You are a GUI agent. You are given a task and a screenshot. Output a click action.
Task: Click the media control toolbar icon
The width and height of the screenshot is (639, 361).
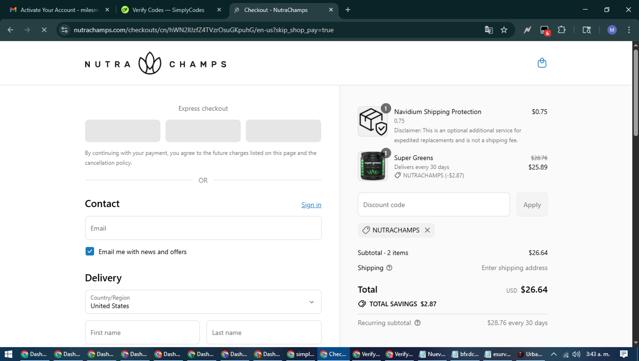(x=586, y=30)
